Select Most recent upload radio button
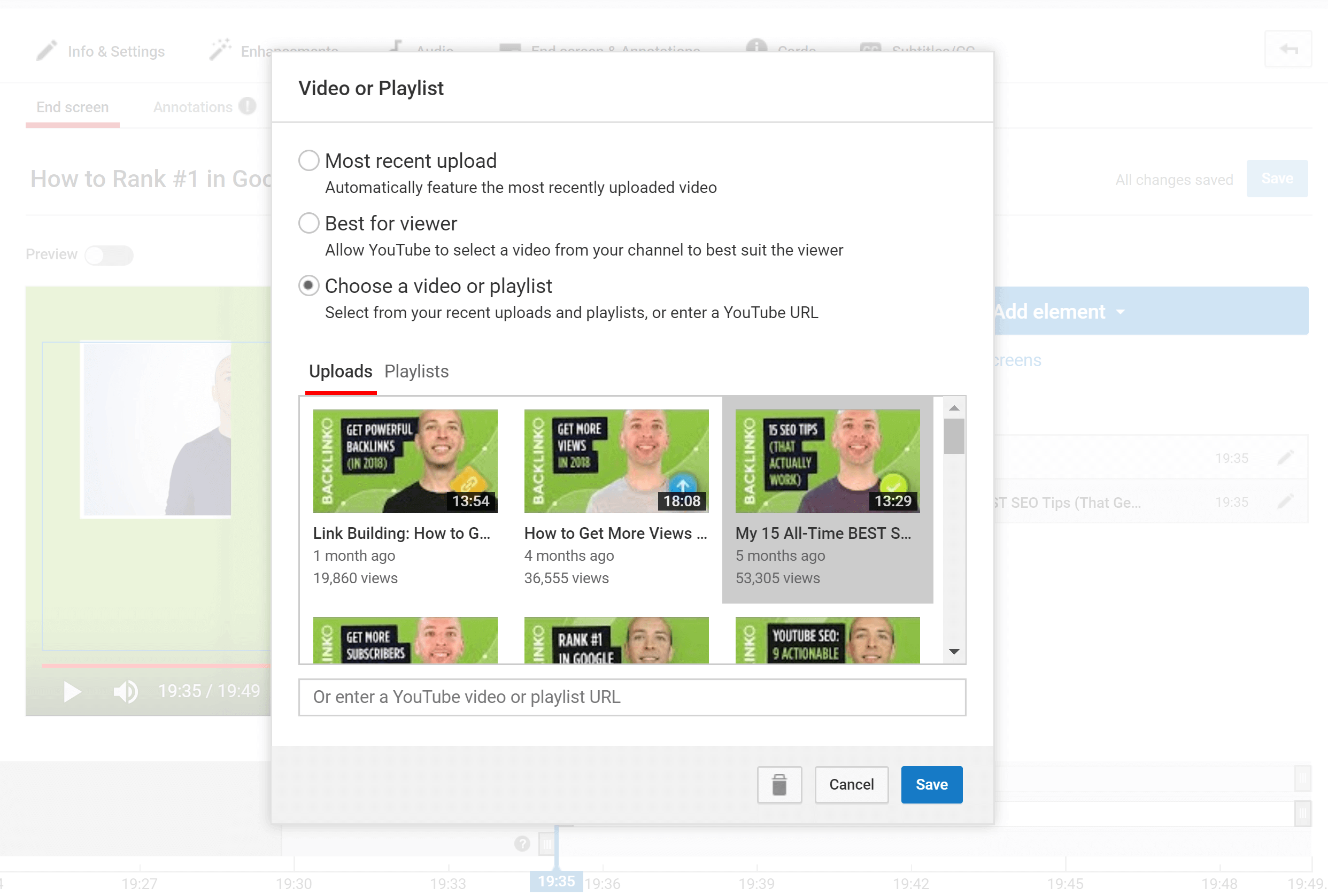The height and width of the screenshot is (896, 1328). 309,161
